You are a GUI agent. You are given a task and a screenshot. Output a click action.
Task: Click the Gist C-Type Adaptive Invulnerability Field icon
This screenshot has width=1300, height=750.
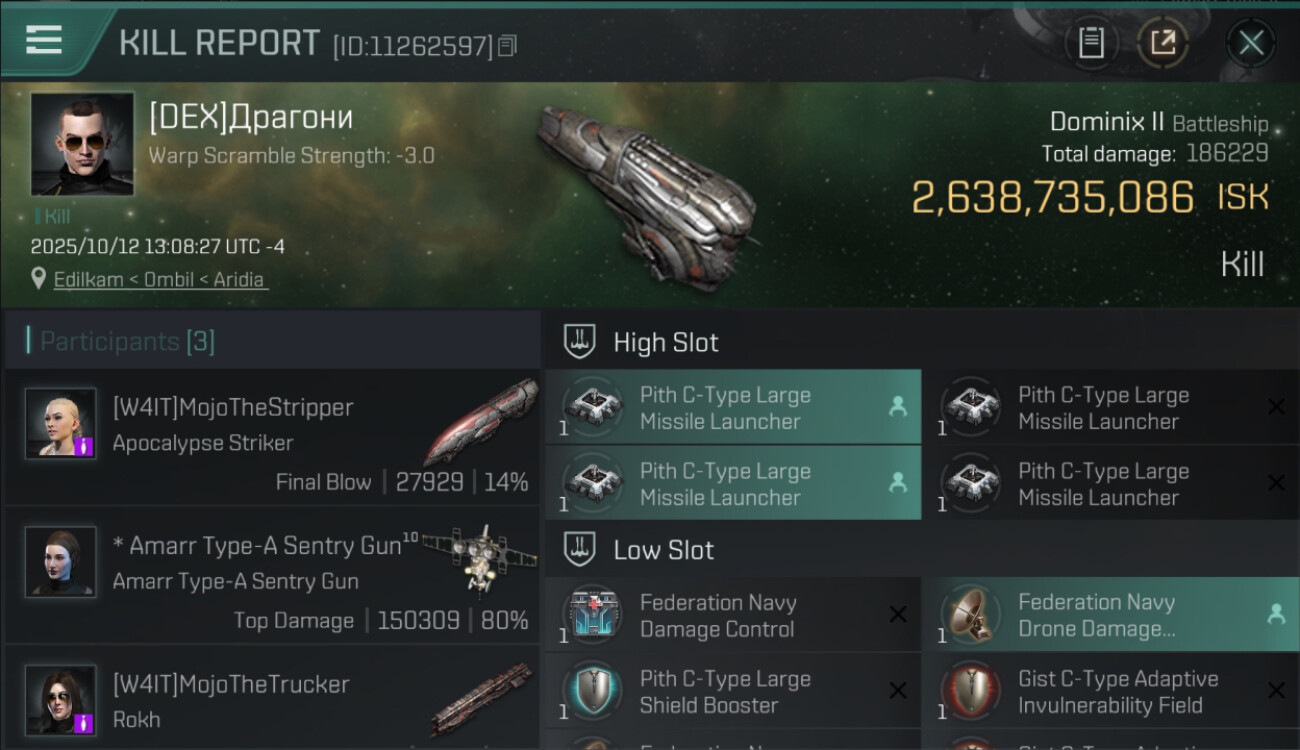(x=971, y=691)
